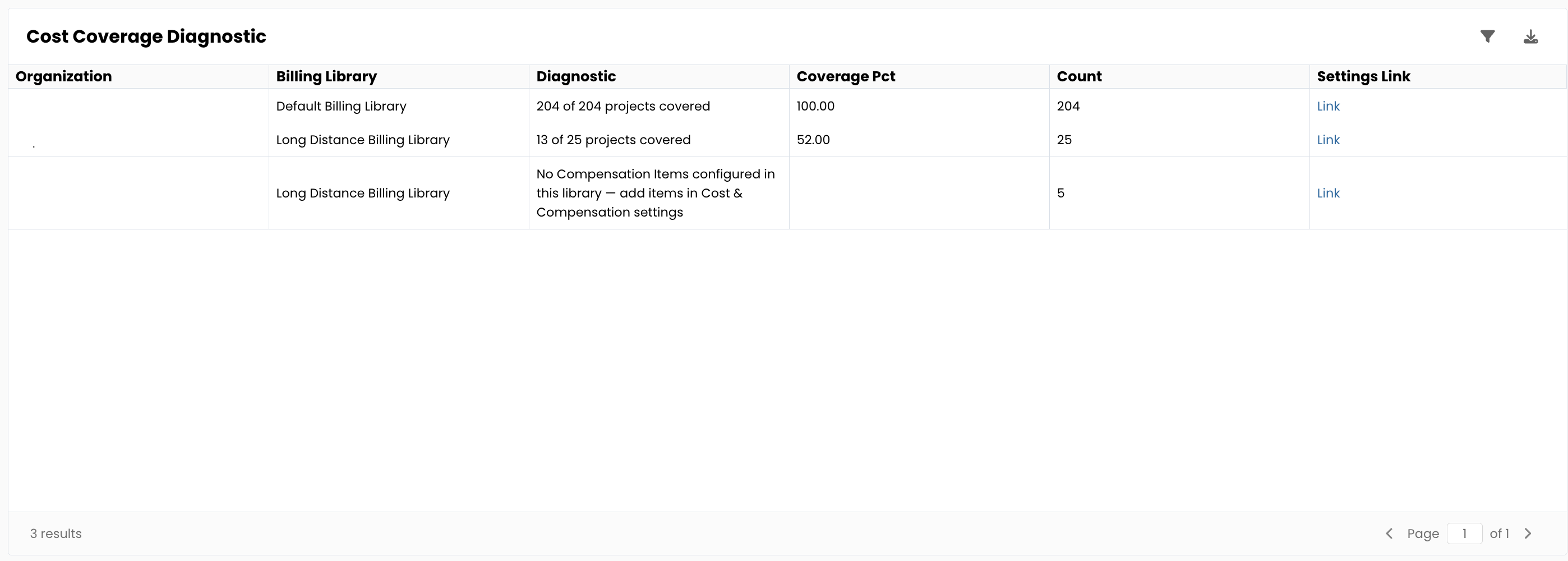Click the 52.00 coverage value

[x=813, y=140]
